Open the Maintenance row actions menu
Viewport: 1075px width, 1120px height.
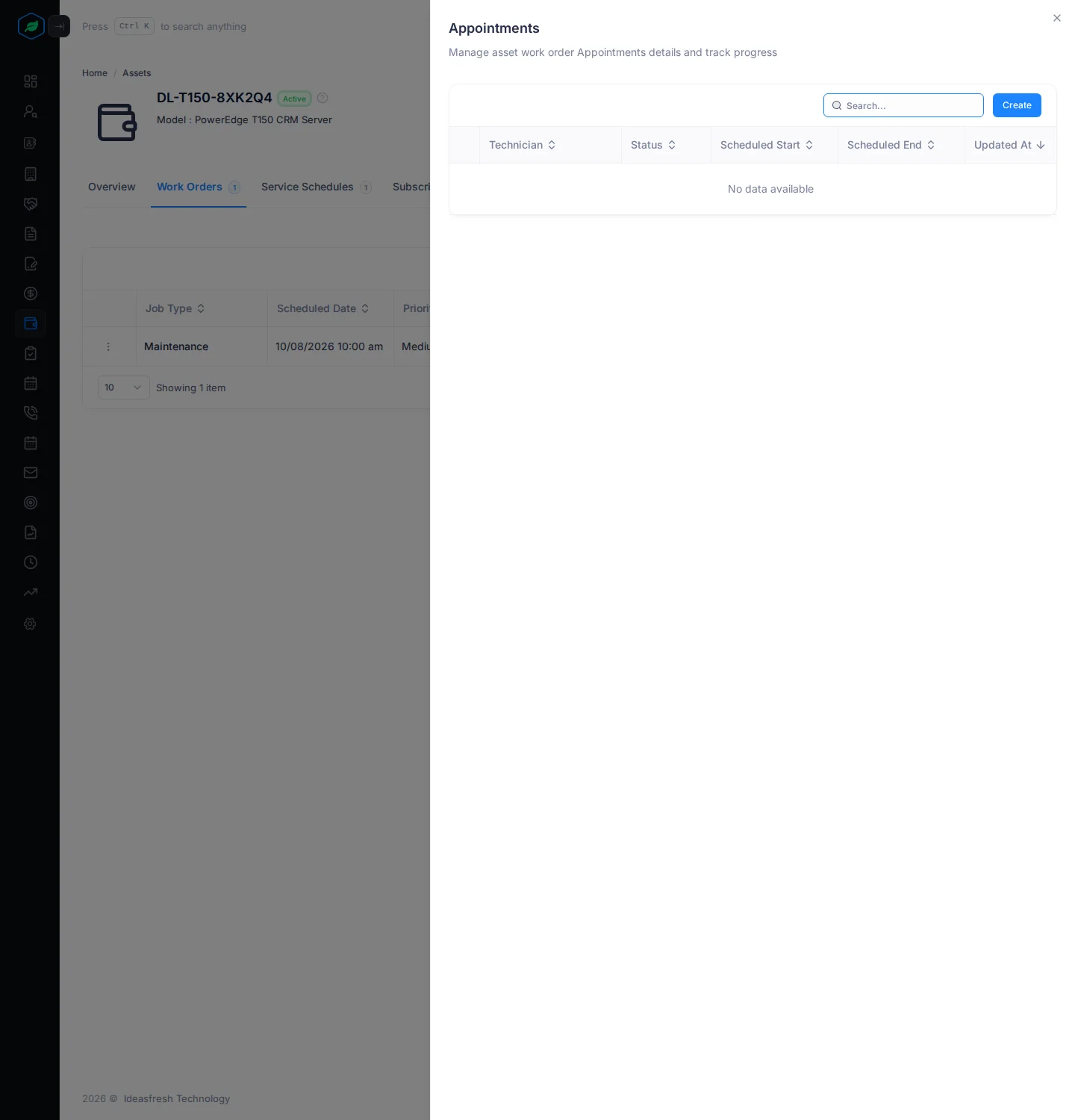coord(108,346)
